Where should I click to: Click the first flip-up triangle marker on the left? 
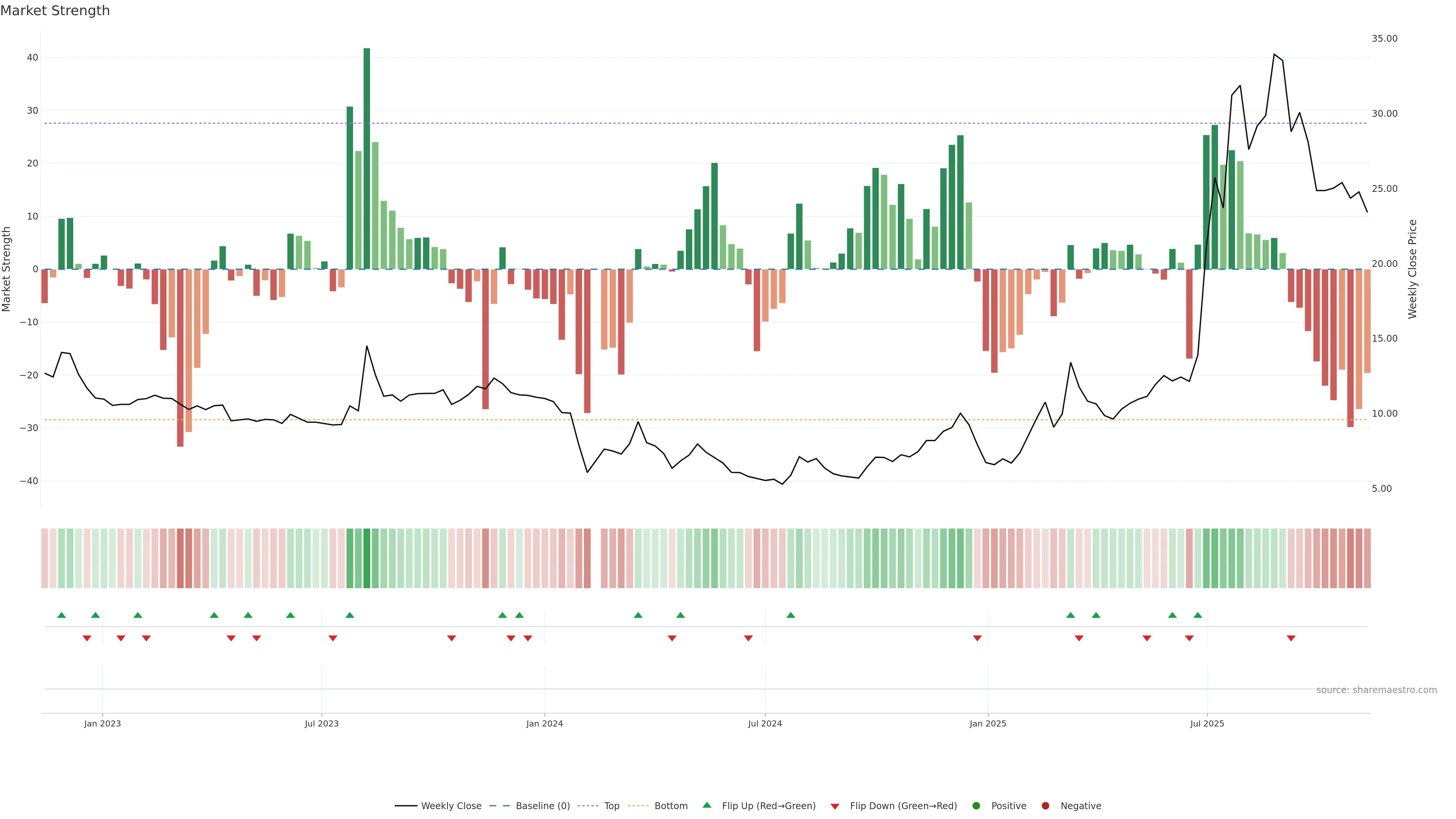tap(61, 615)
